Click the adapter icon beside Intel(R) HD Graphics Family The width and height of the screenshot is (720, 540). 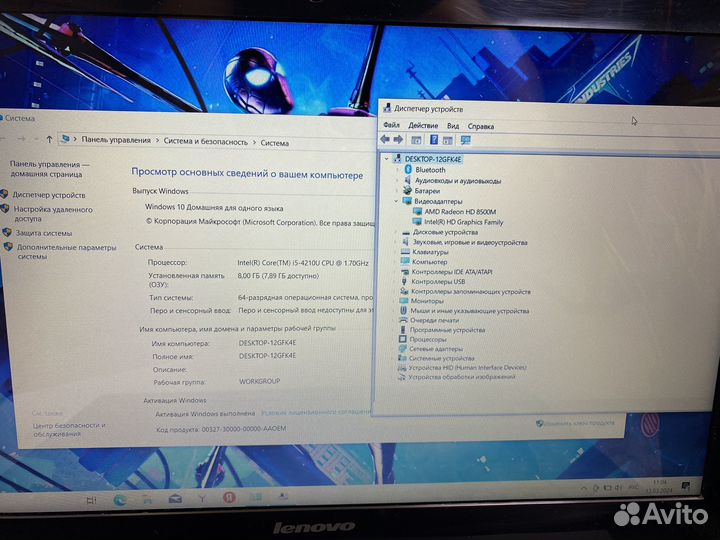coord(417,221)
